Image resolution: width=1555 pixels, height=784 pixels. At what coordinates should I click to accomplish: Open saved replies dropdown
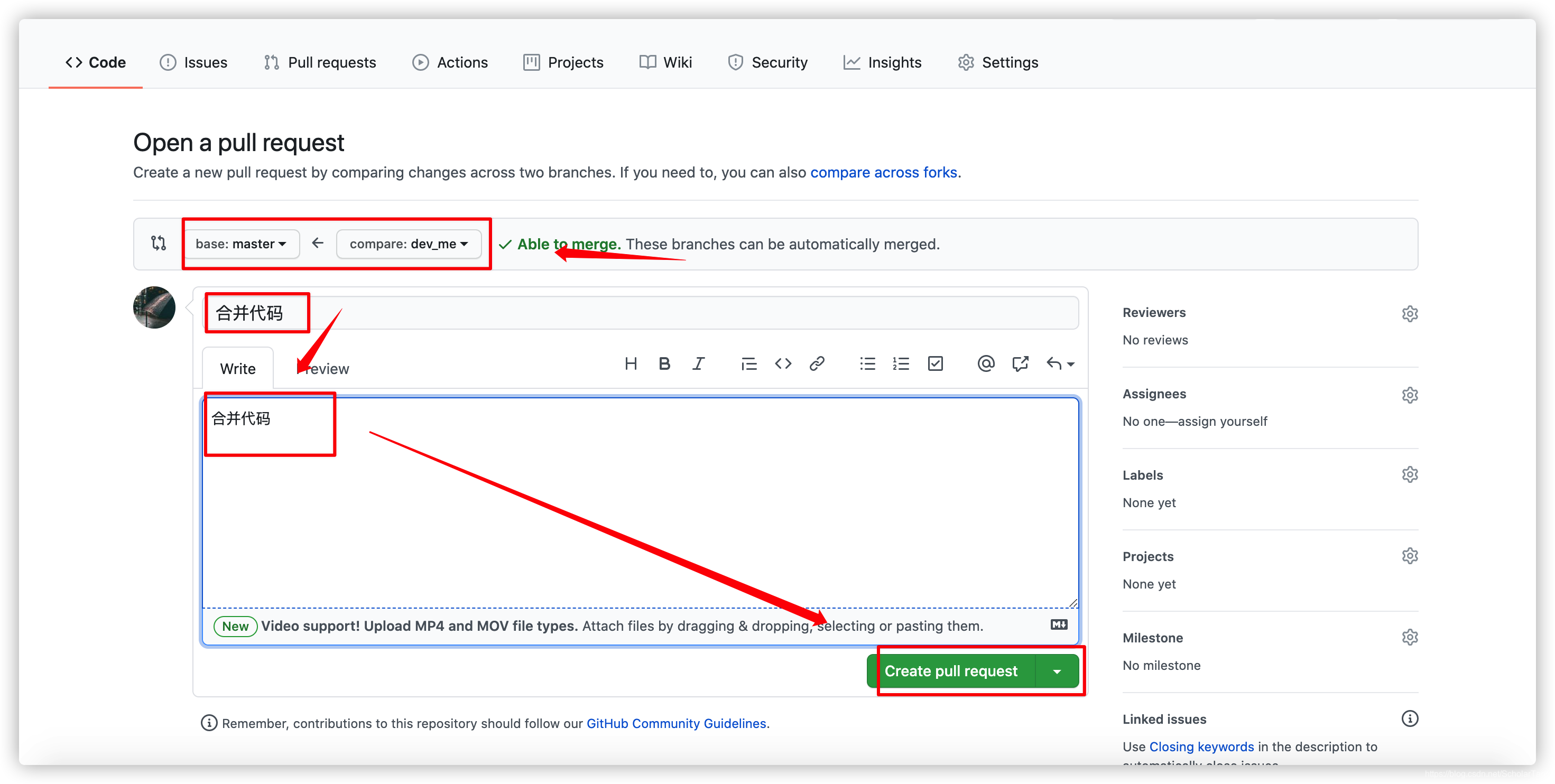(x=1061, y=364)
